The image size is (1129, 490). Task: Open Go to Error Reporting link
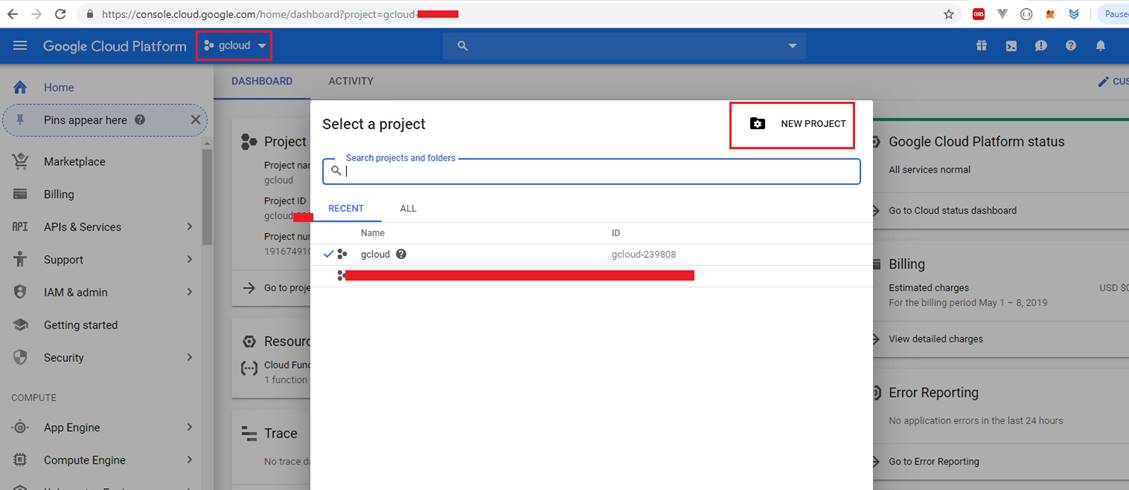(x=934, y=462)
